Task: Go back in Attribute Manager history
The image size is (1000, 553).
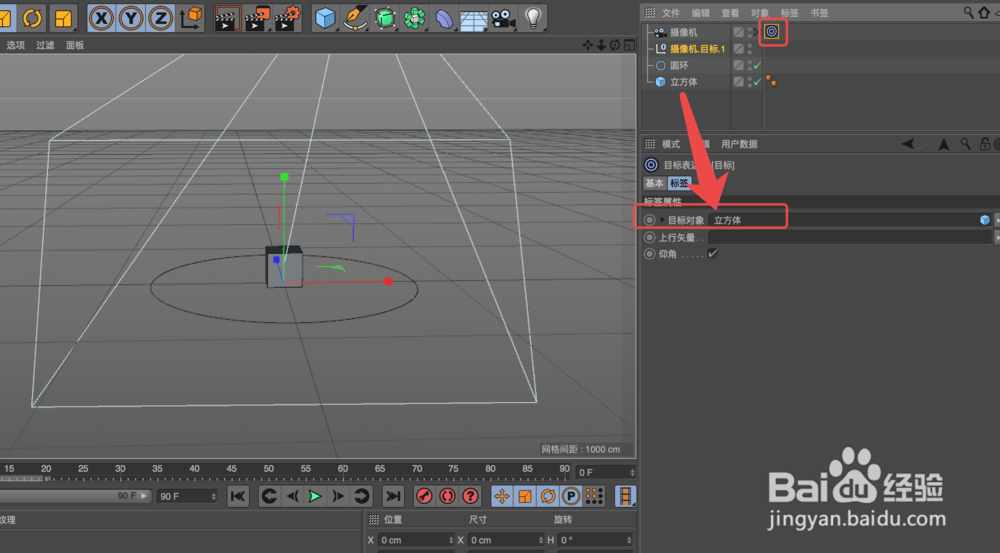Action: 908,144
